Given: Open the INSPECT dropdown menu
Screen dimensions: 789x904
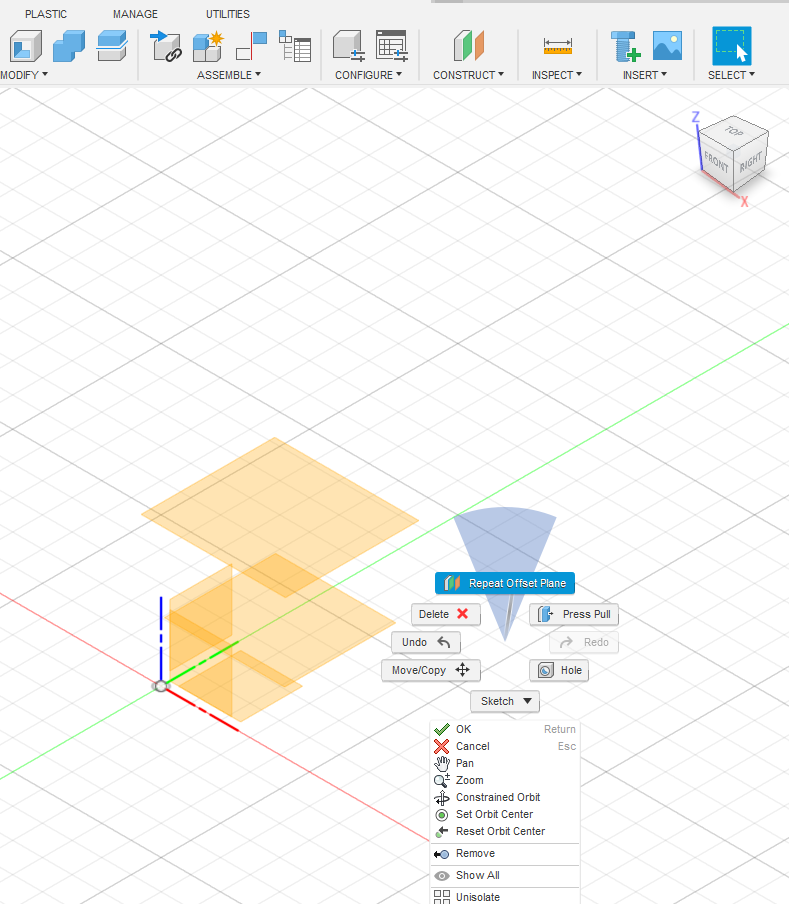Looking at the screenshot, I should coord(557,75).
